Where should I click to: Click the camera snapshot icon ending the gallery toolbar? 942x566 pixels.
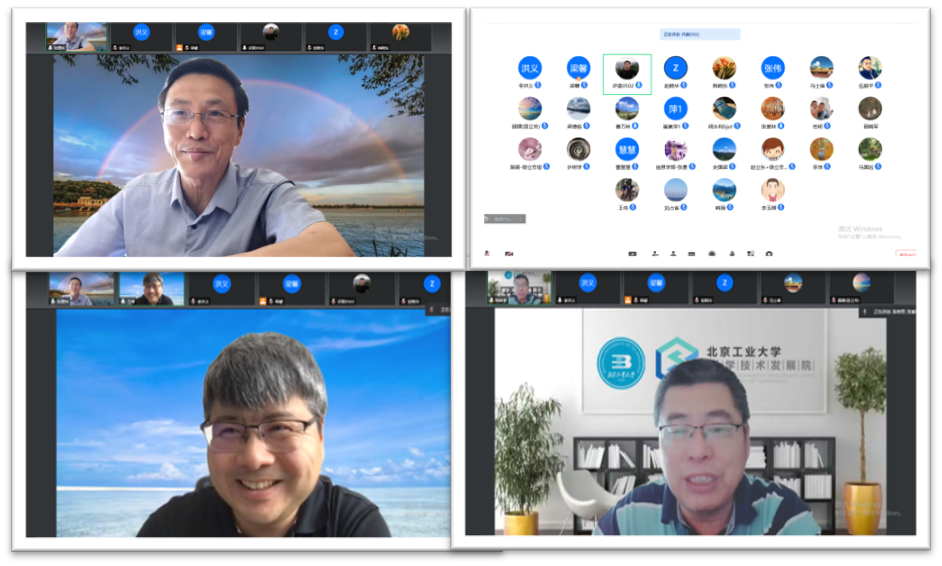point(769,254)
